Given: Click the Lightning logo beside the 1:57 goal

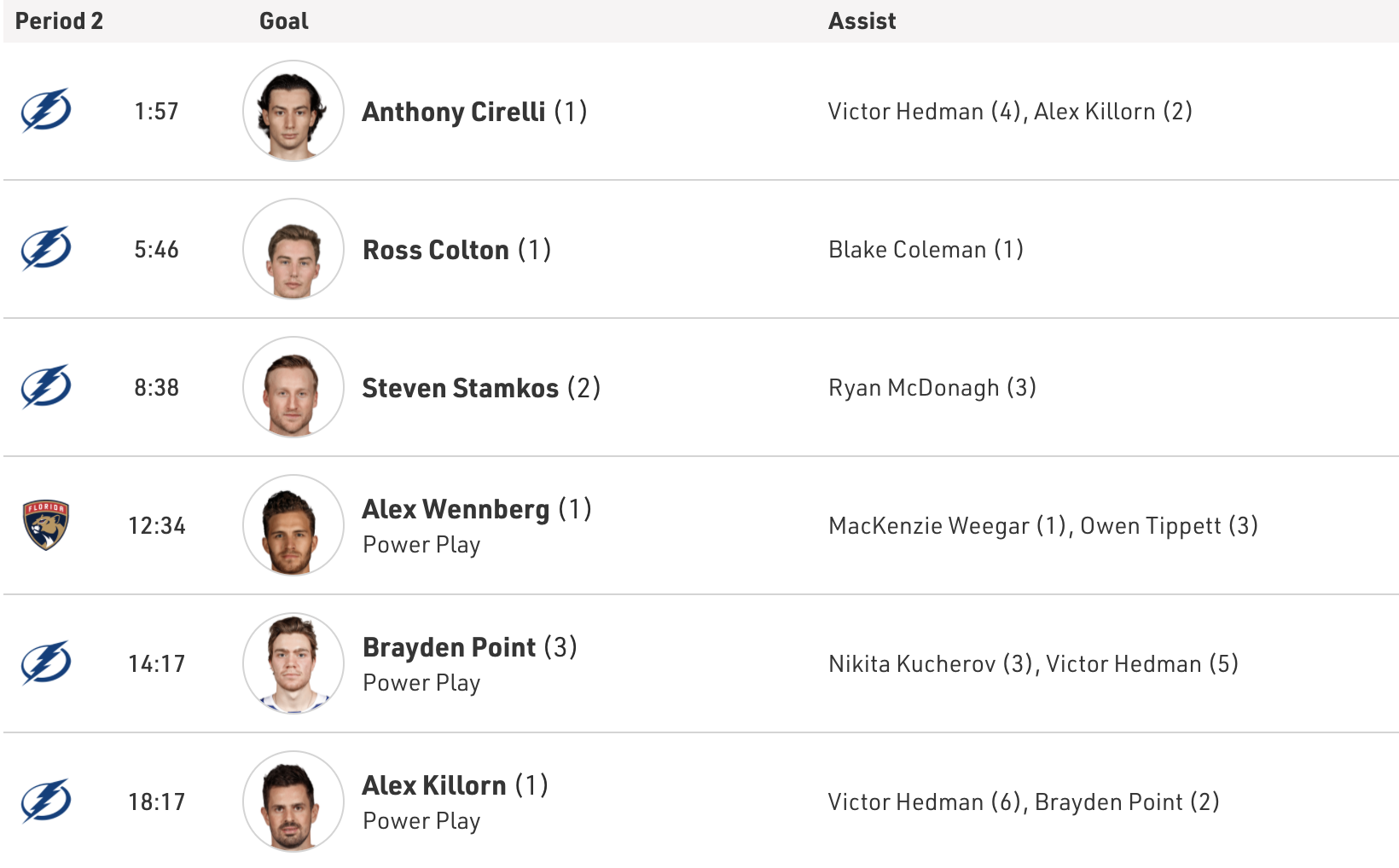Looking at the screenshot, I should pyautogui.click(x=46, y=111).
